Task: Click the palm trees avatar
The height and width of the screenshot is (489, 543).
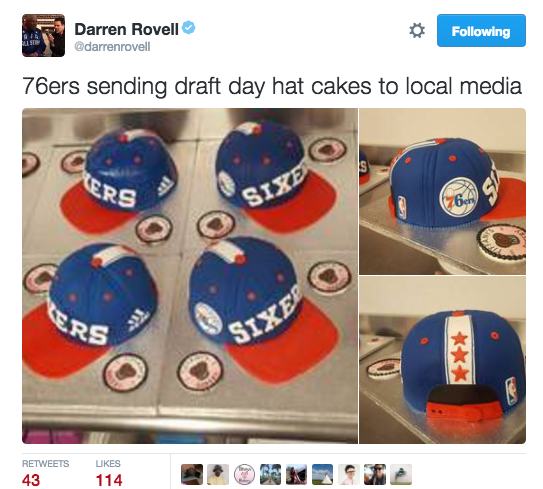Action: coord(270,474)
